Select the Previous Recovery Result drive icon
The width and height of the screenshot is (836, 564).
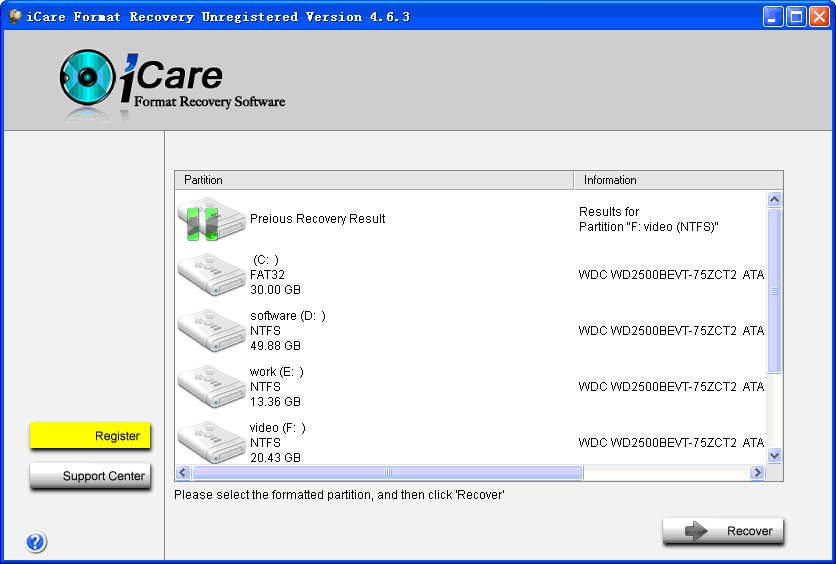pyautogui.click(x=212, y=219)
